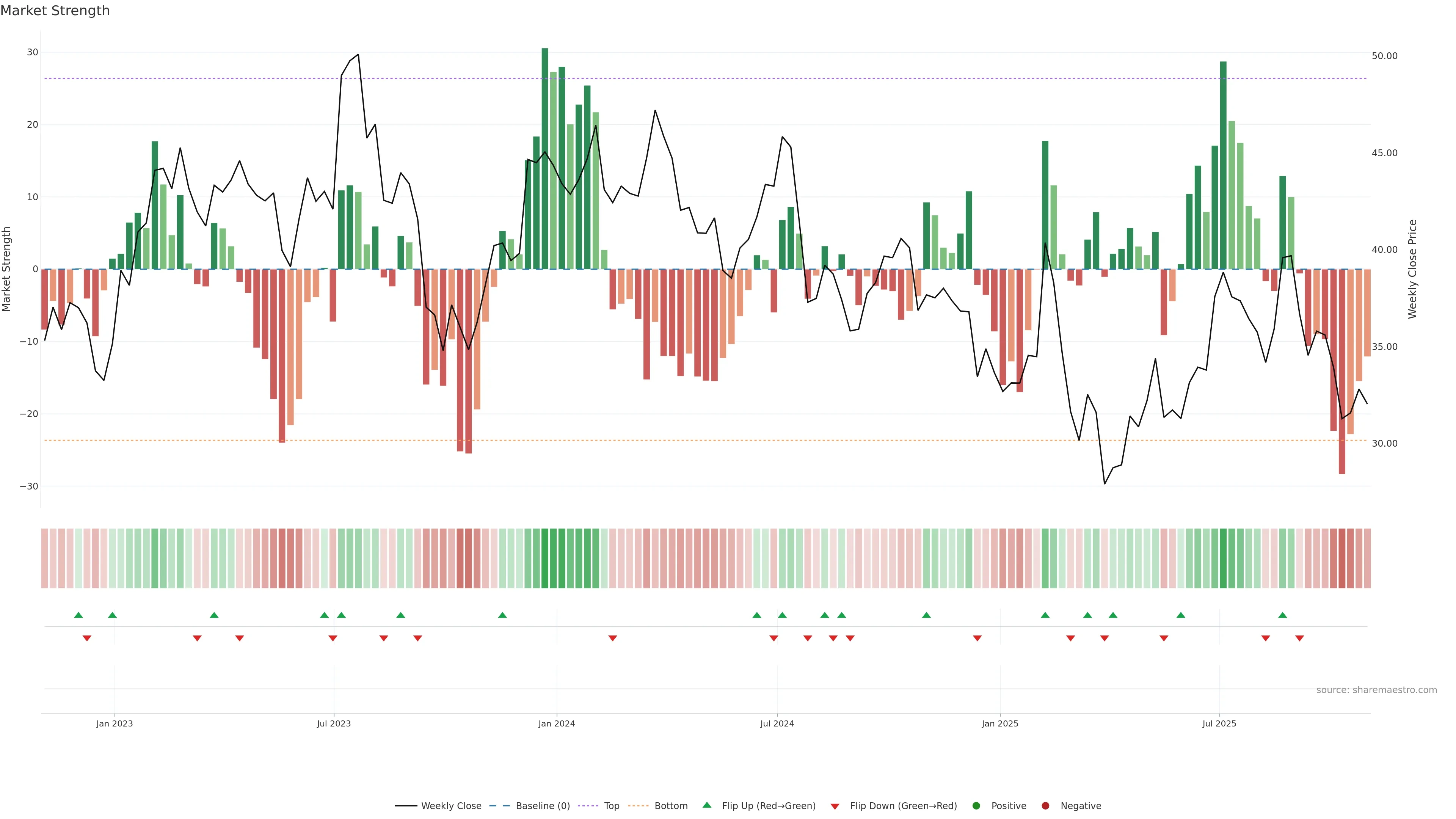The image size is (1456, 819).
Task: Click the source: sharemaestro.com text
Action: (1376, 690)
